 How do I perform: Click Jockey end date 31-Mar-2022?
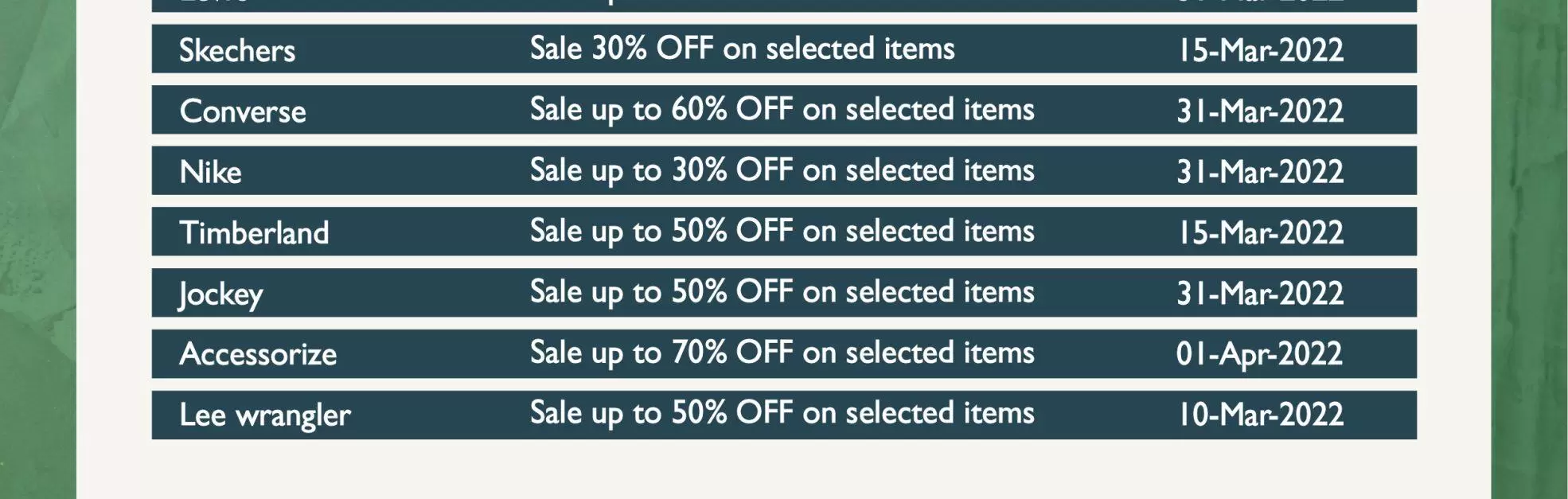pos(1261,293)
